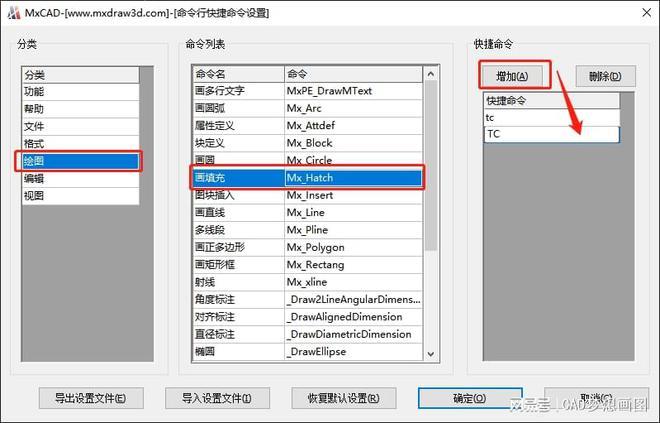Select the Mx_Arc command row

[x=308, y=108]
